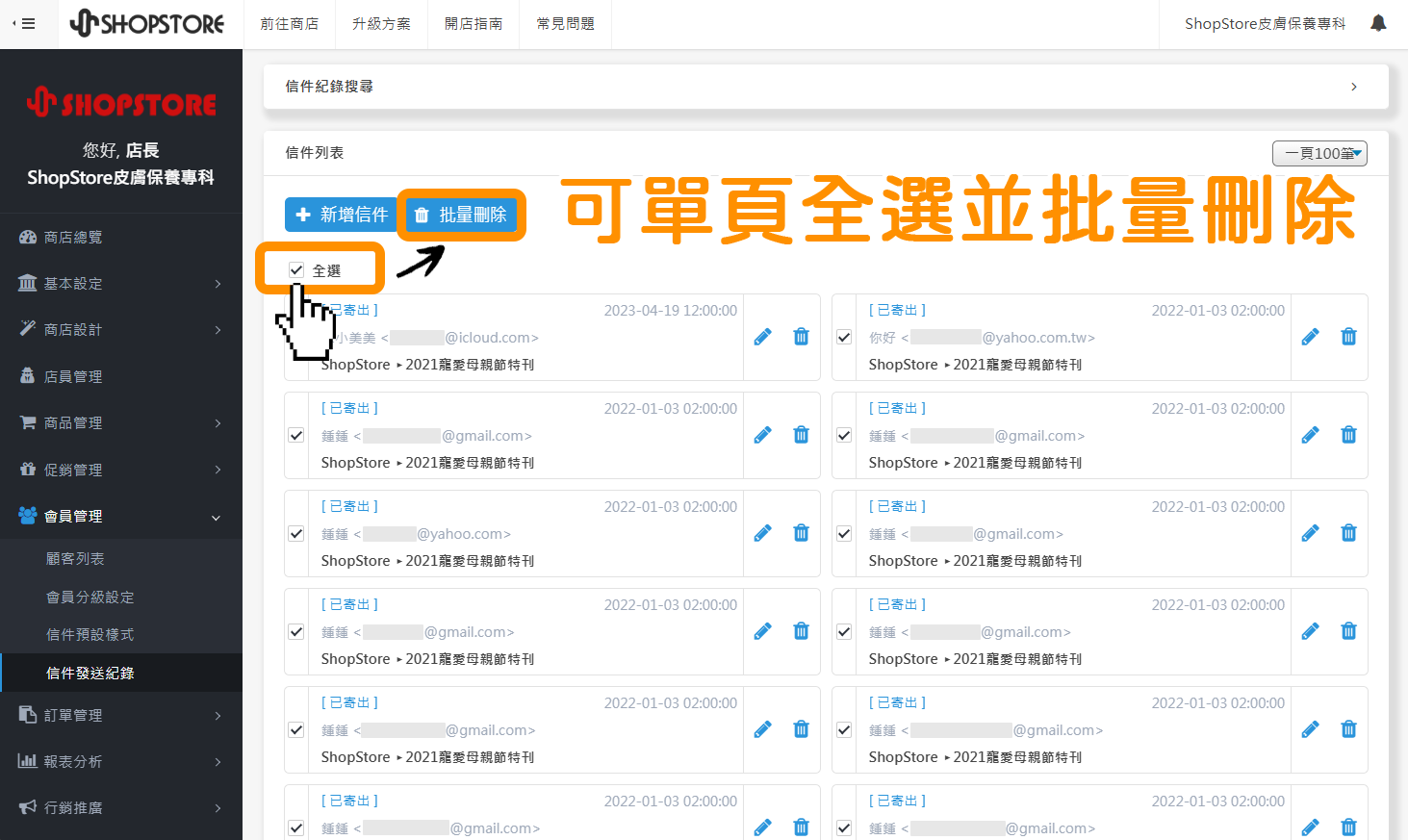Click the ShopStore logo in the top bar
The width and height of the screenshot is (1408, 840).
pyautogui.click(x=147, y=23)
